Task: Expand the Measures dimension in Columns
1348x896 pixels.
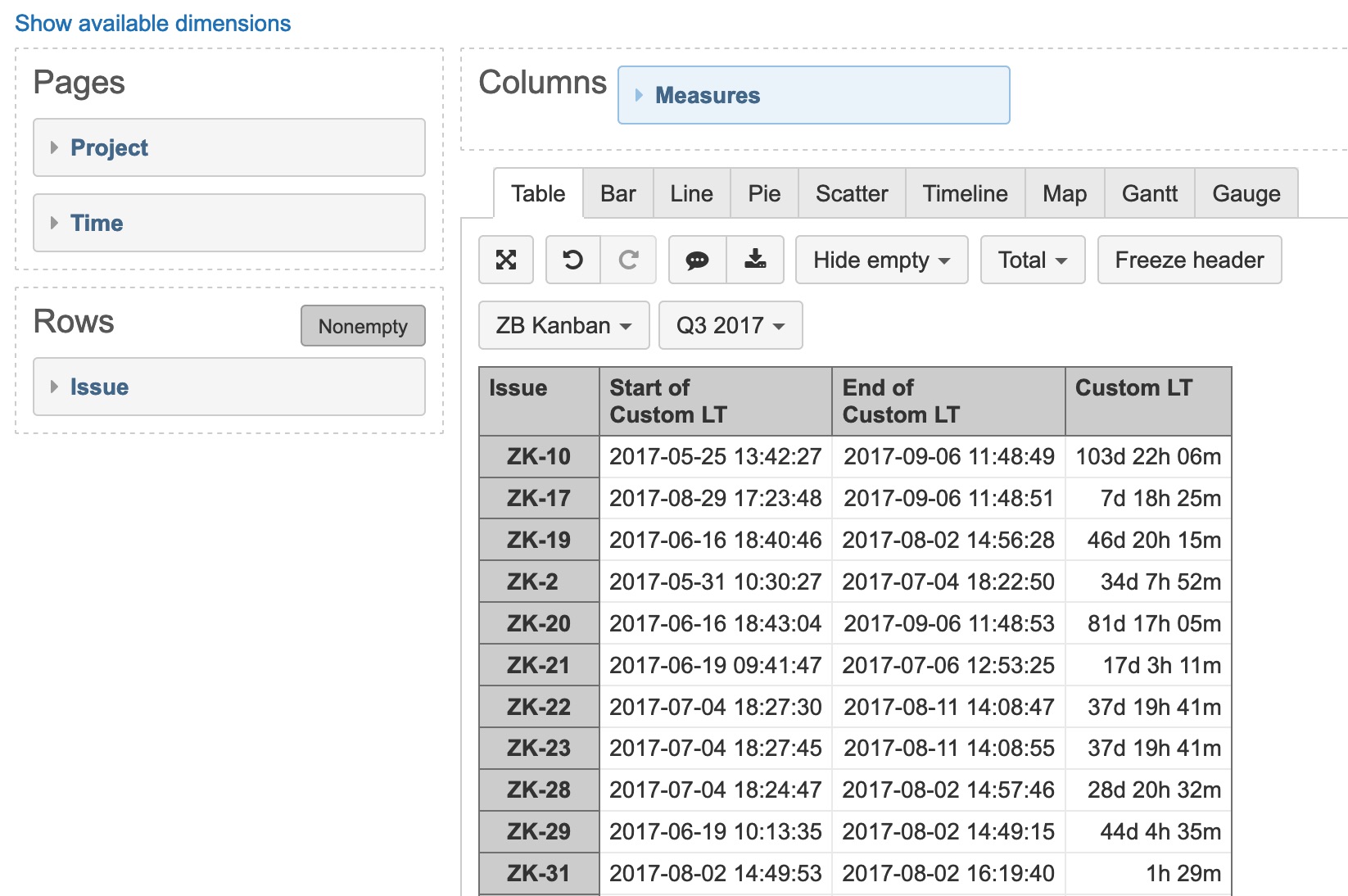Action: pos(814,95)
